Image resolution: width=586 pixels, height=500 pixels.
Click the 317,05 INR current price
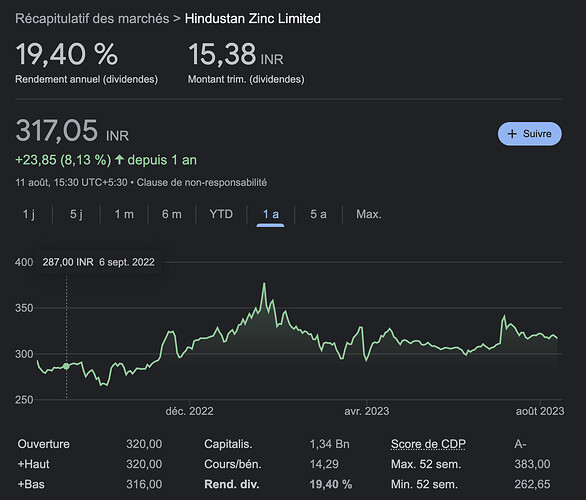[72, 131]
